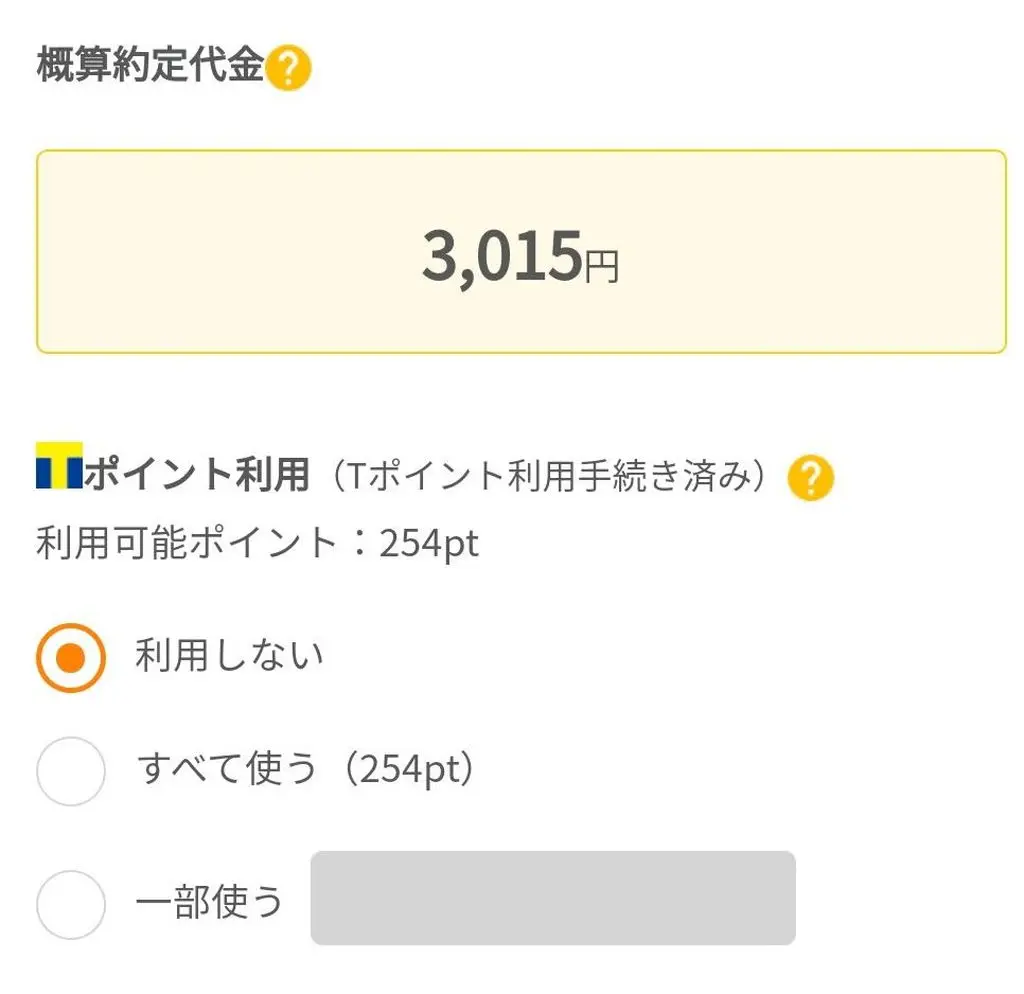The width and height of the screenshot is (1024, 994).
Task: Open help for 概算約定代金
Action: tap(288, 67)
